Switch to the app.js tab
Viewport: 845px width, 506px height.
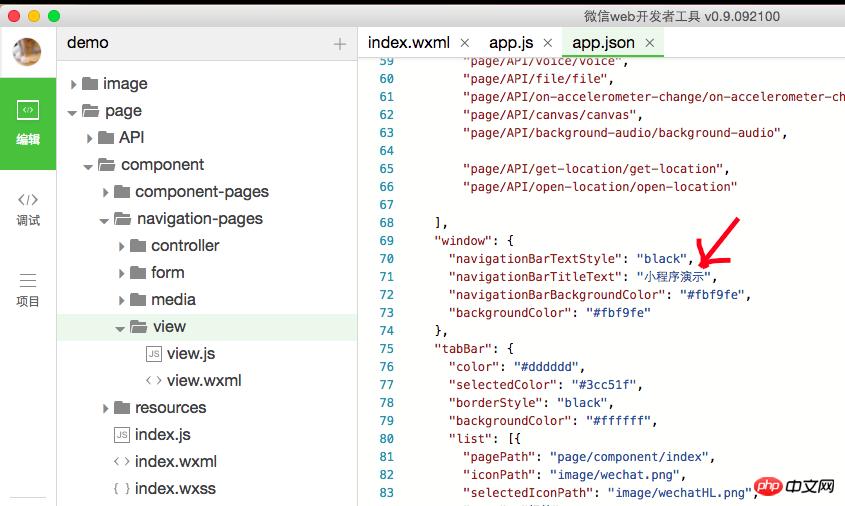[510, 43]
